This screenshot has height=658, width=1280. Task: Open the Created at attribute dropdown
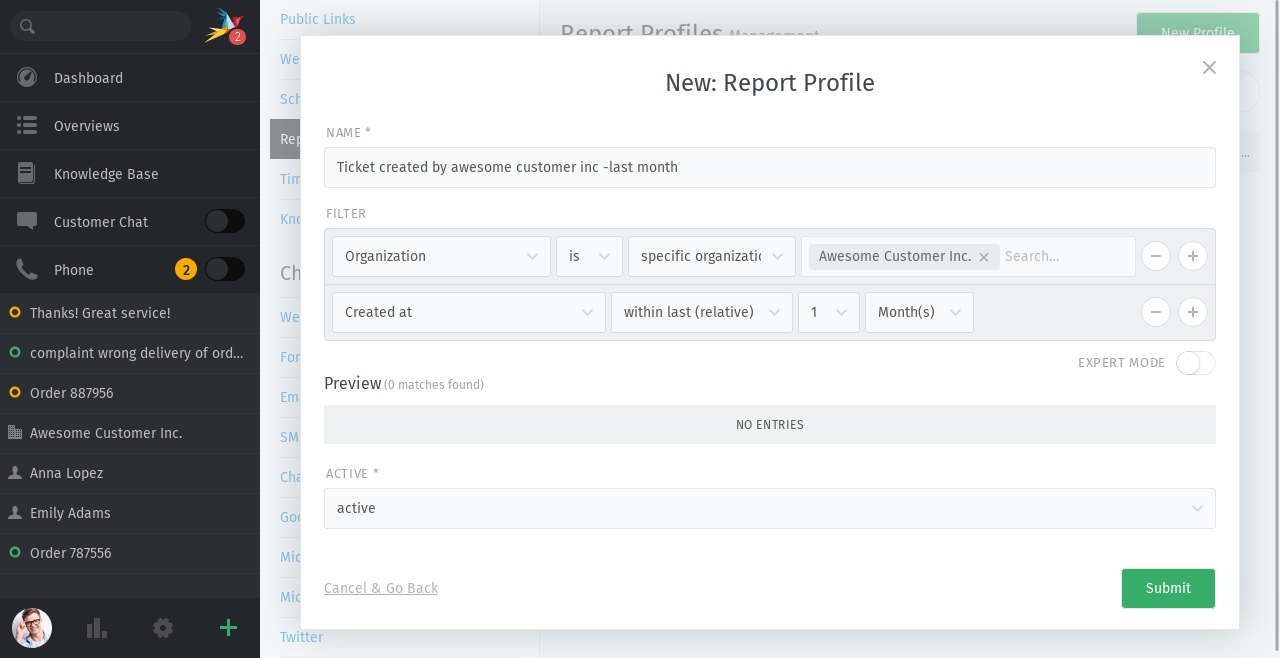tap(468, 312)
